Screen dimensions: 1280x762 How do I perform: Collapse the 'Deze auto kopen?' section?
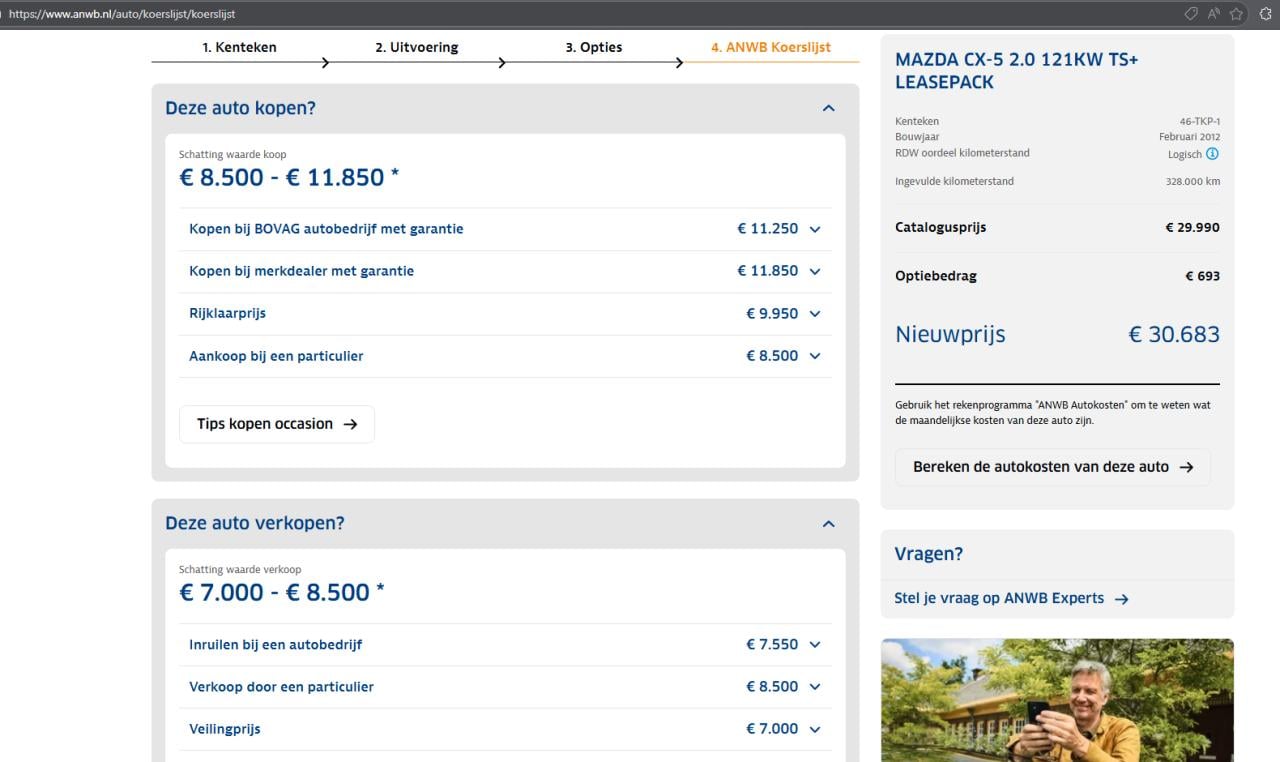click(828, 108)
